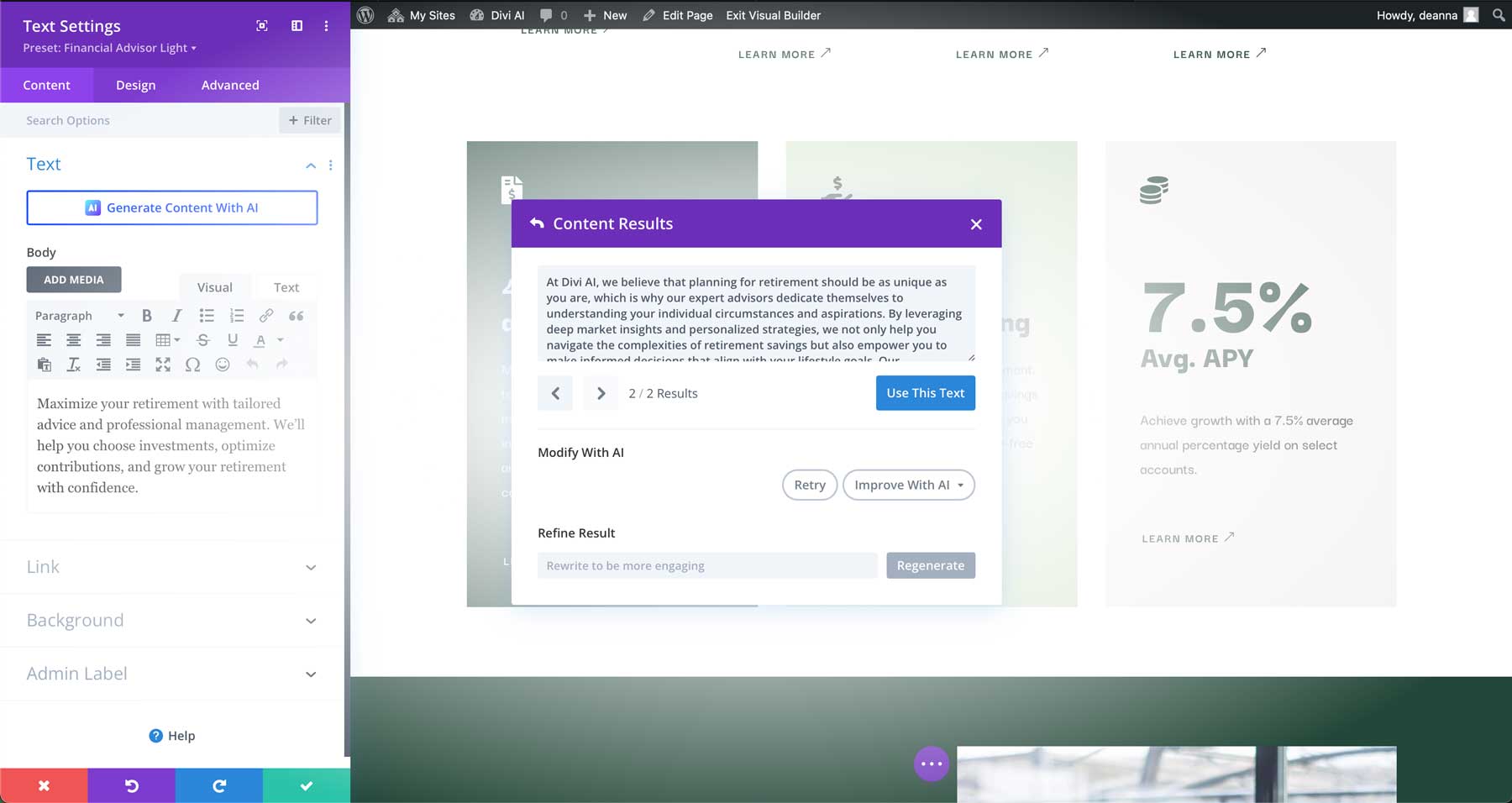Justify the text
The height and width of the screenshot is (803, 1512).
[133, 340]
